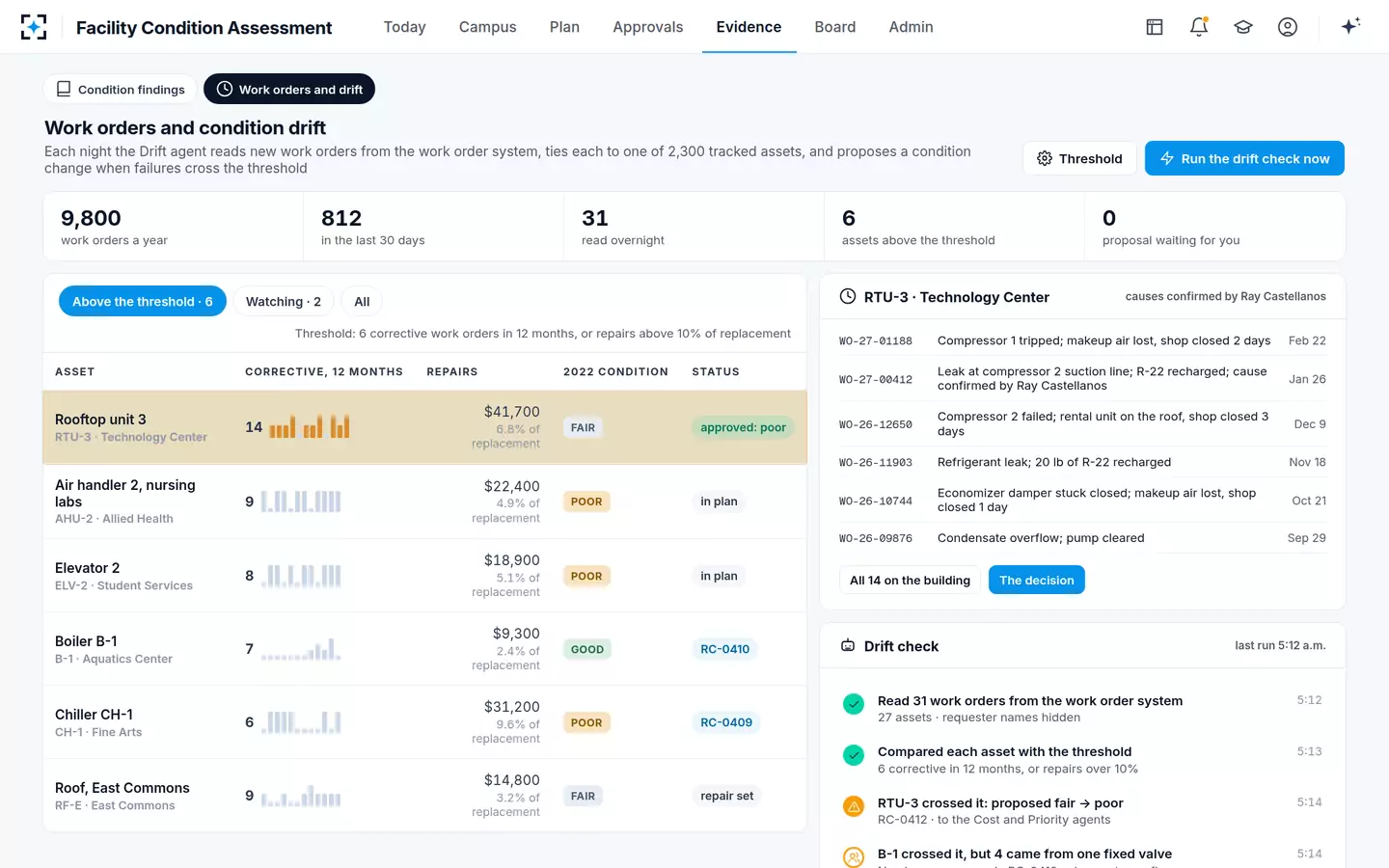Click the green checkmark beside Read 31 work orders
Viewport: 1389px width, 868px height.
tap(854, 704)
